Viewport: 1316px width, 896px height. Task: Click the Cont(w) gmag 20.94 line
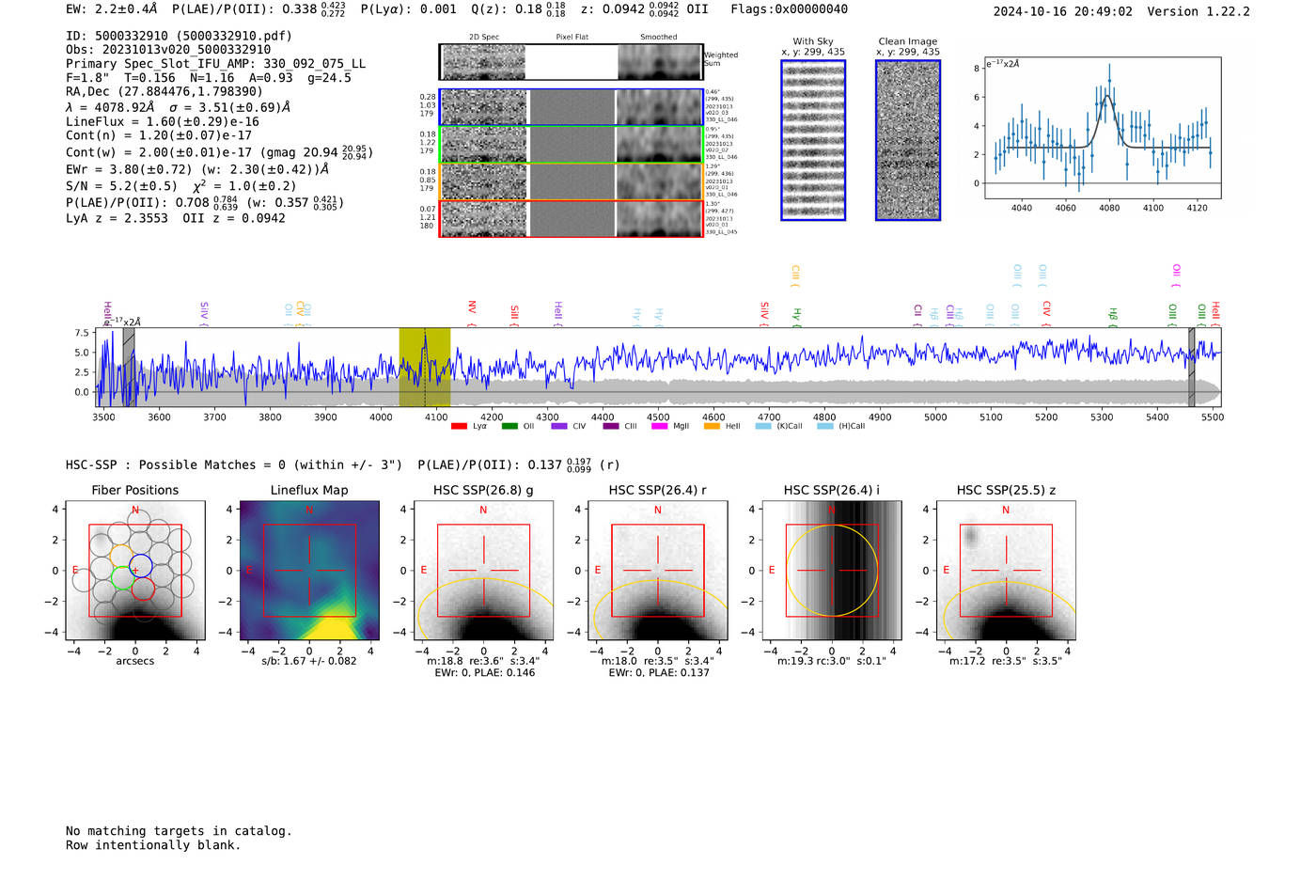pyautogui.click(x=219, y=151)
